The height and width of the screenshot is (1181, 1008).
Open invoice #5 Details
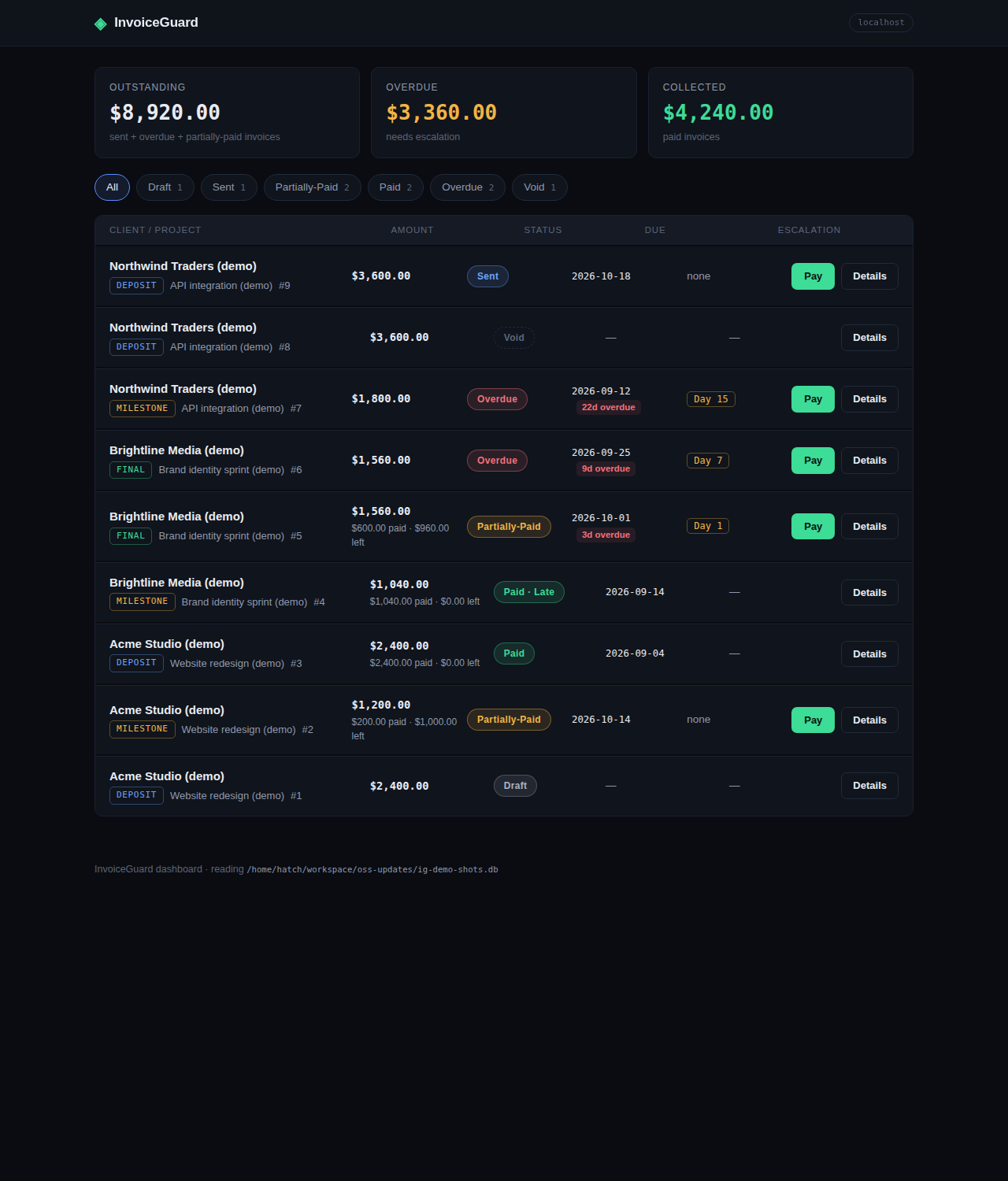coord(869,527)
